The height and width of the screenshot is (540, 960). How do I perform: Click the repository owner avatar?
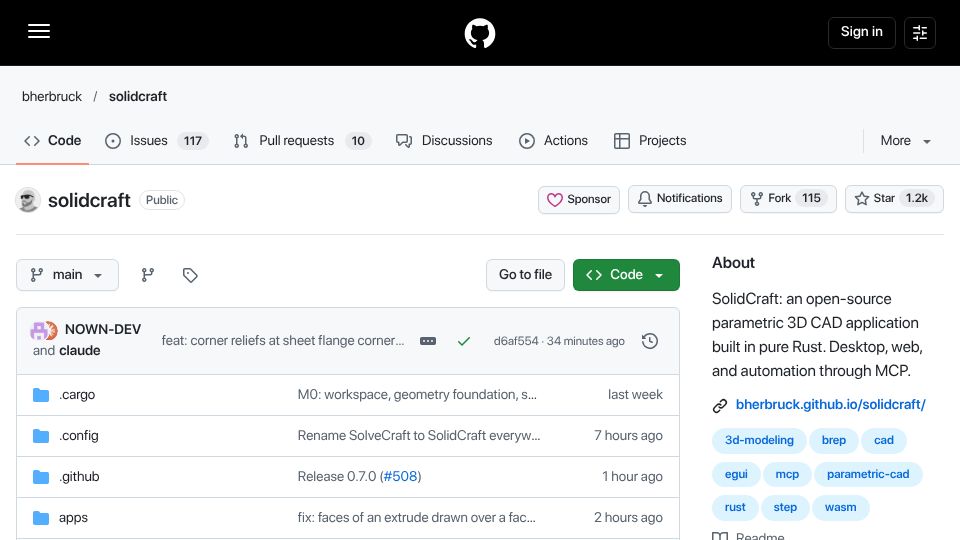pos(28,200)
